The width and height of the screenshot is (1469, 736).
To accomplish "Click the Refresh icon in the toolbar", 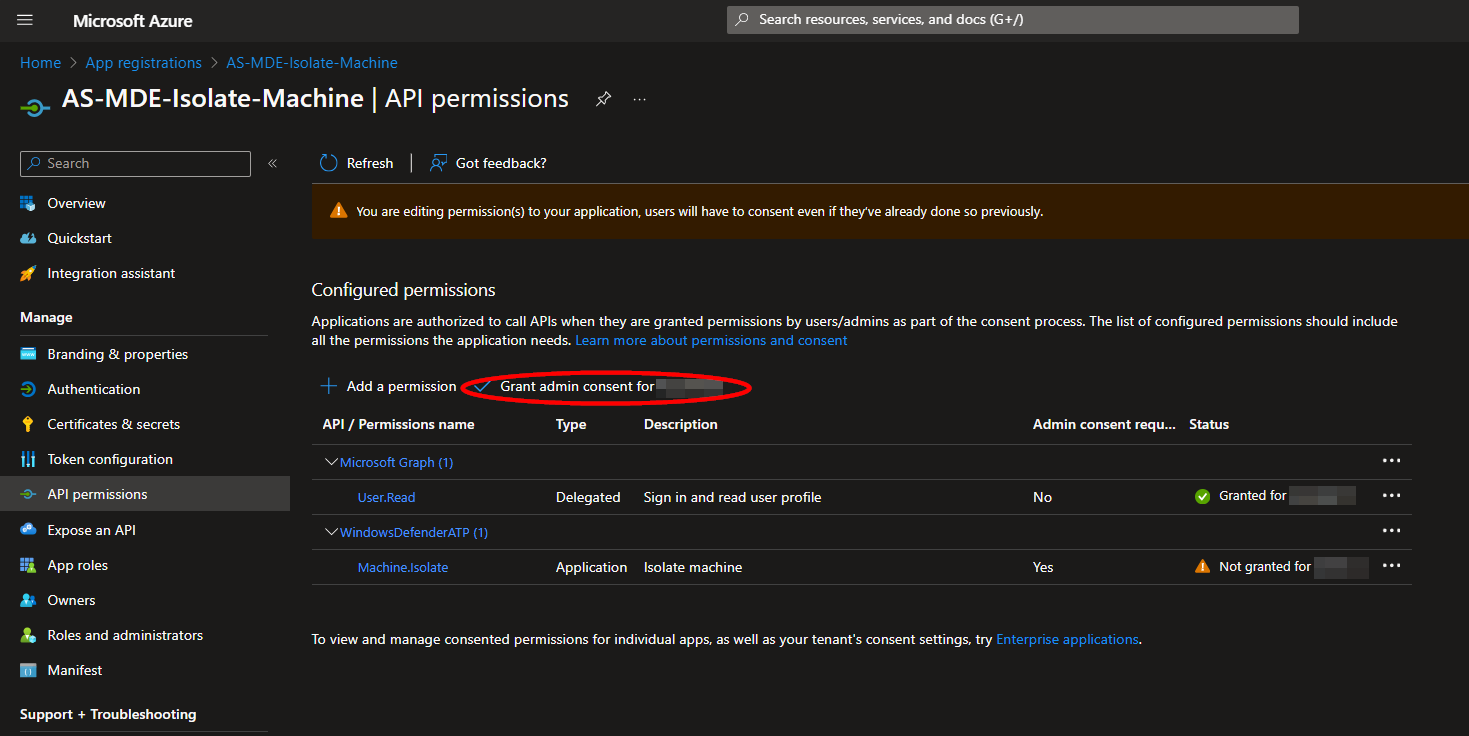I will tap(328, 163).
